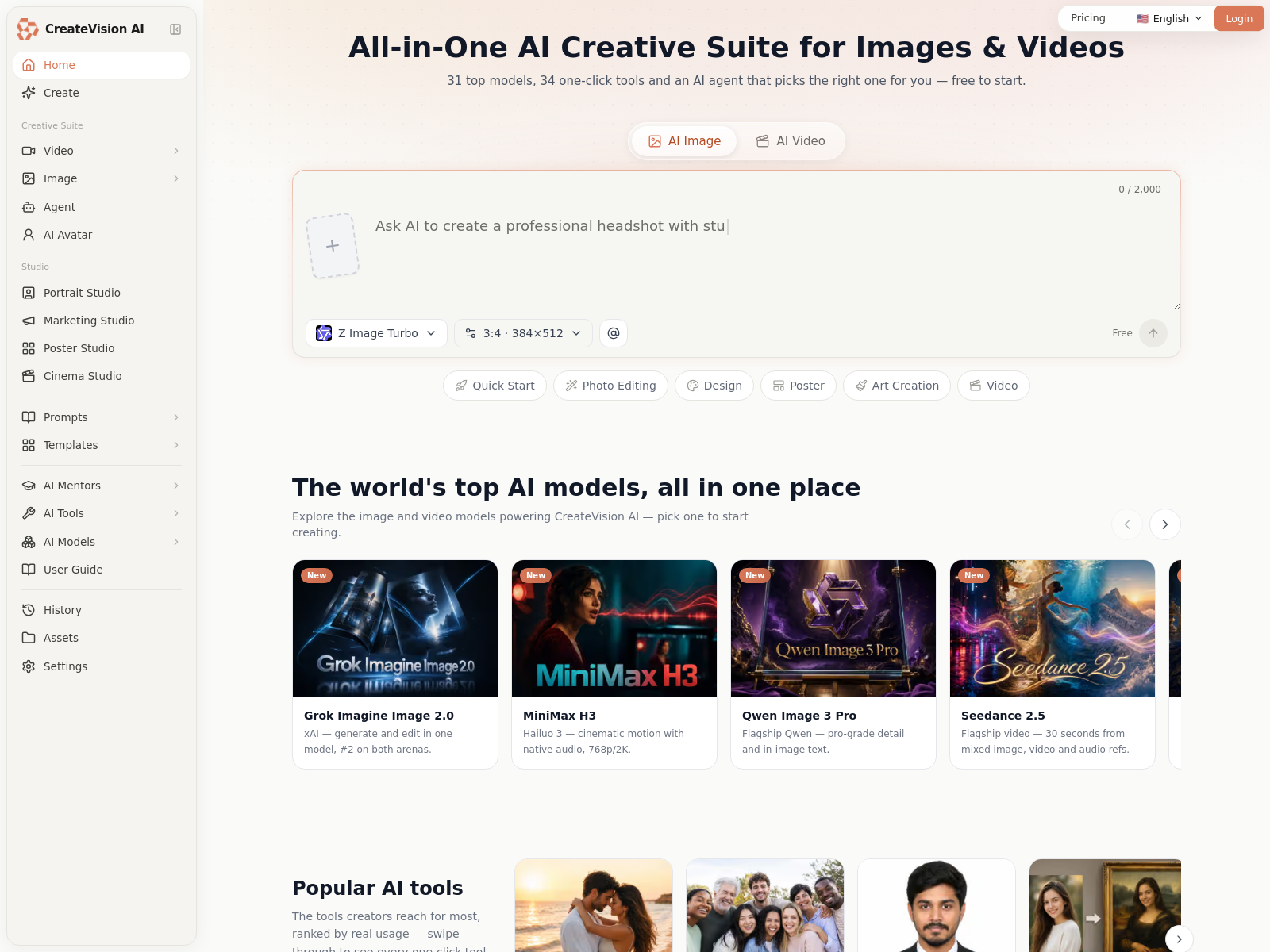This screenshot has height=952, width=1270.
Task: Click the Marketing Studio megaphone icon
Action: [29, 321]
